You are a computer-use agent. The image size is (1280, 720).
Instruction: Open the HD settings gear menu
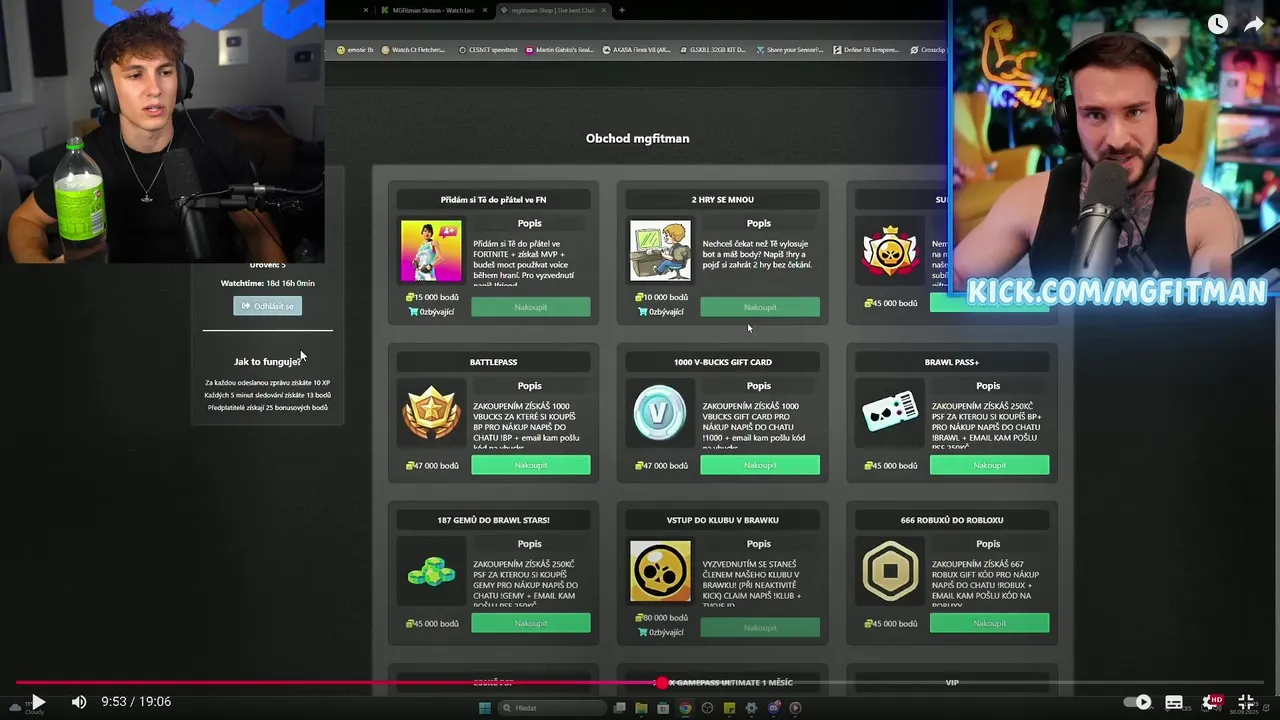(x=1211, y=702)
